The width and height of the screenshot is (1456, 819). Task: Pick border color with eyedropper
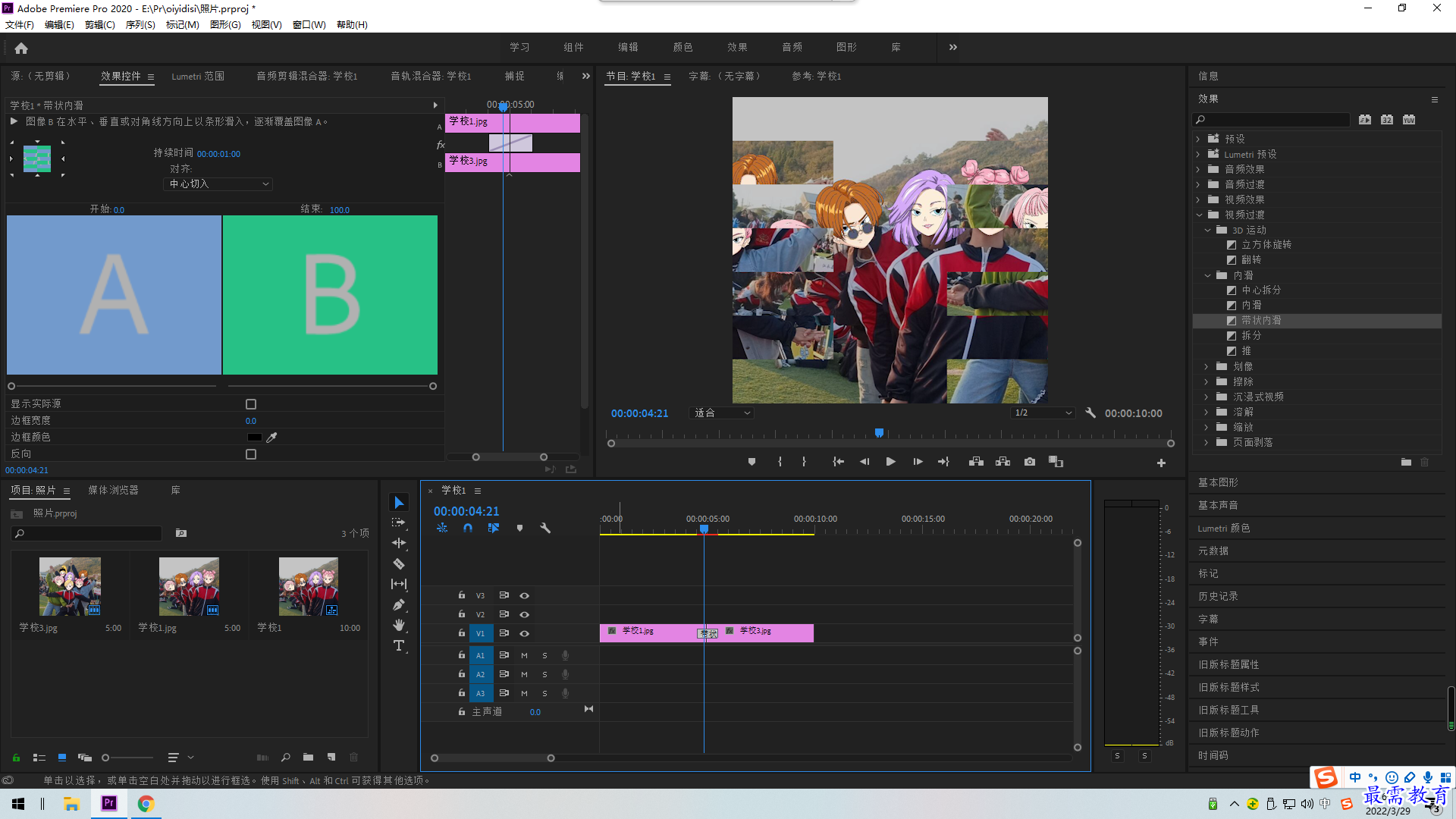(x=271, y=437)
